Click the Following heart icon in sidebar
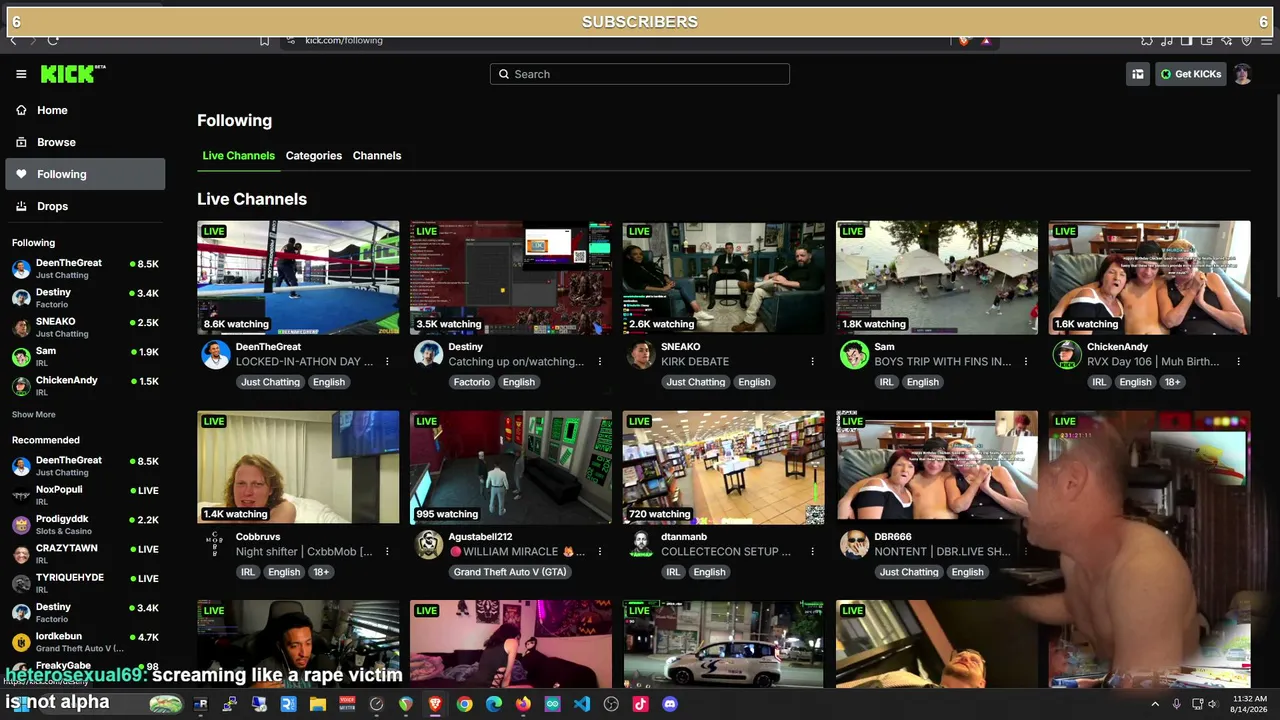Image resolution: width=1280 pixels, height=720 pixels. point(21,174)
